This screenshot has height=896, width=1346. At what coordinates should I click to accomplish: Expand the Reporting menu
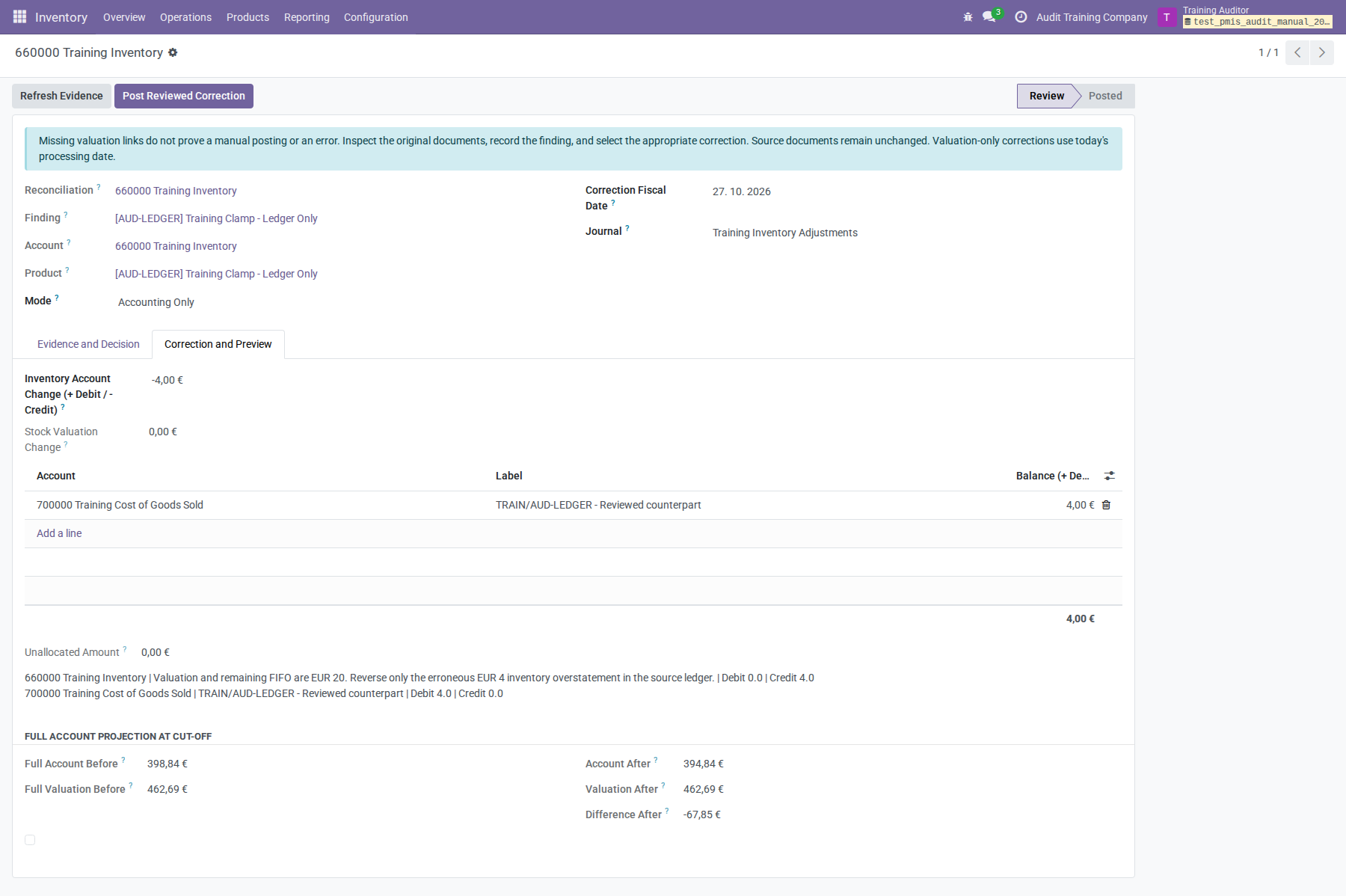[307, 16]
